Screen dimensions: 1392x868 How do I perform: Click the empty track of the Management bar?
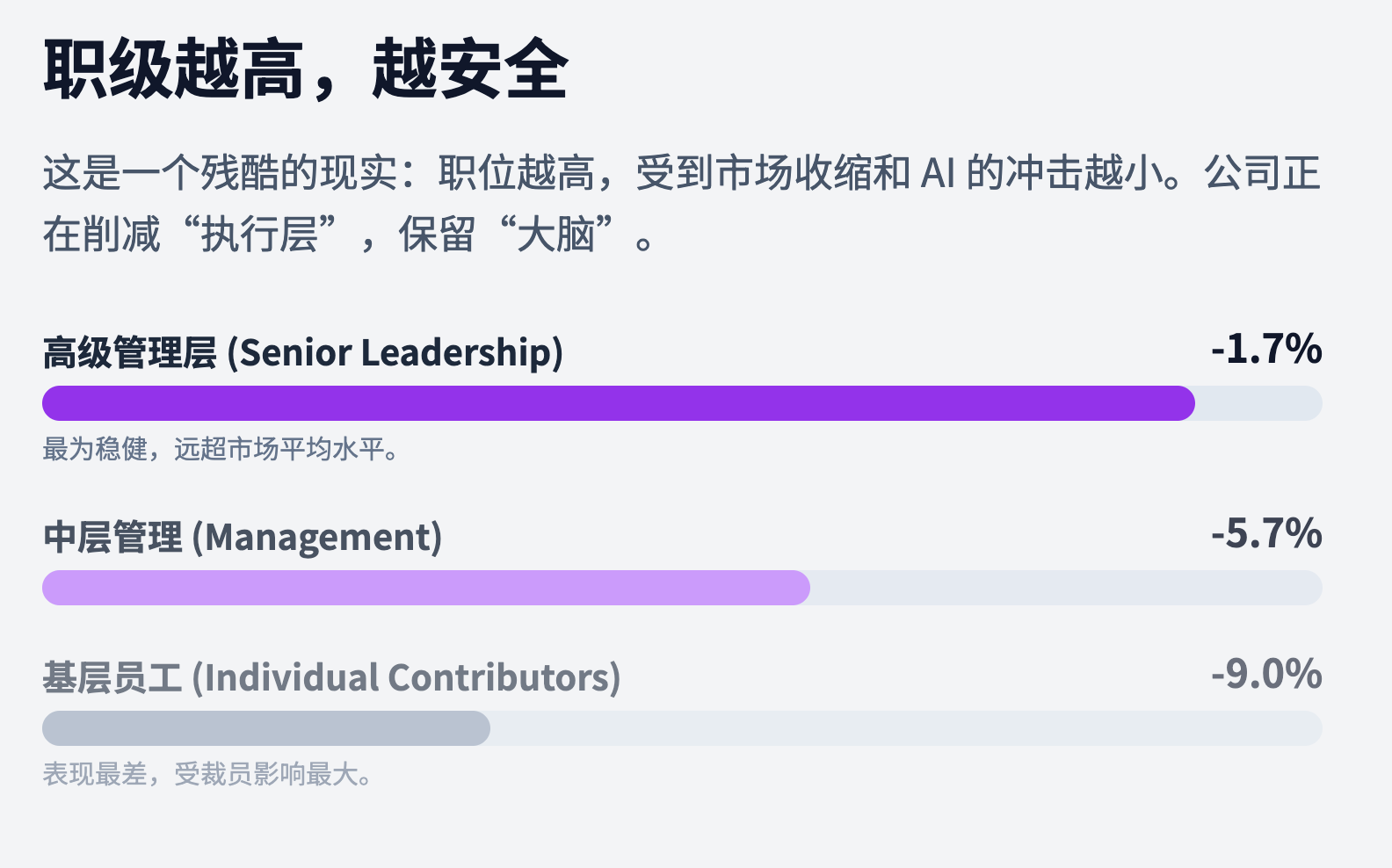point(1063,588)
